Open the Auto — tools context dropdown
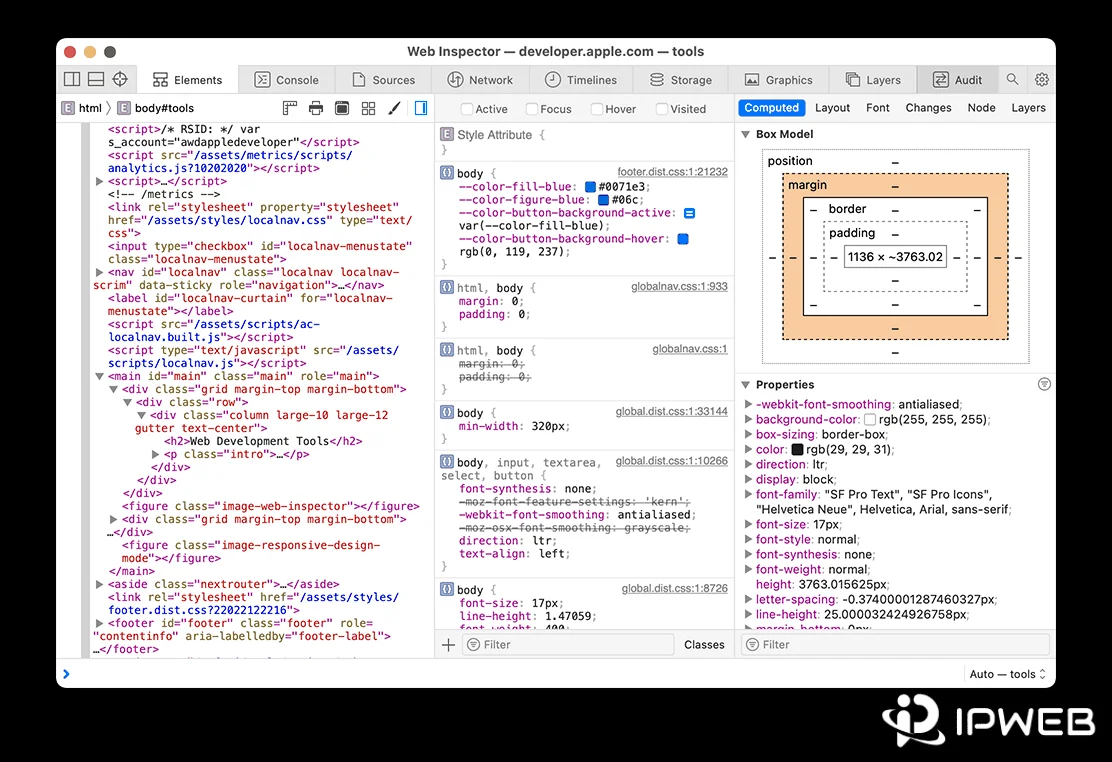This screenshot has width=1112, height=762. [x=1008, y=674]
